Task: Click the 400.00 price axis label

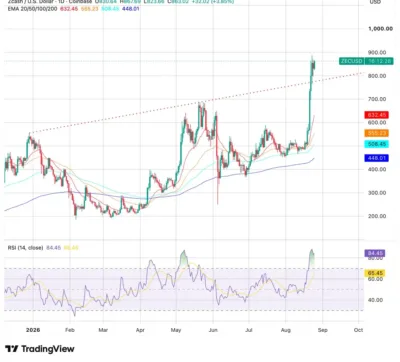Action: pyautogui.click(x=377, y=169)
